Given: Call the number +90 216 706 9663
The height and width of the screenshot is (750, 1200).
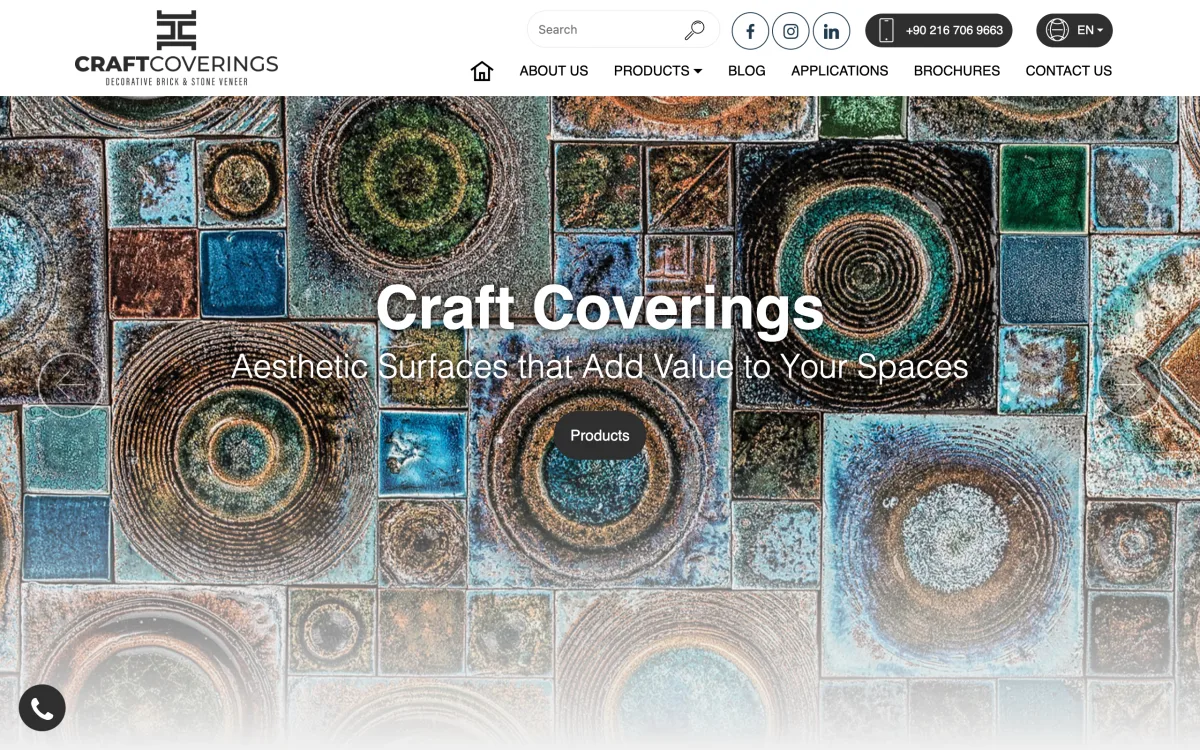Looking at the screenshot, I should coord(939,30).
